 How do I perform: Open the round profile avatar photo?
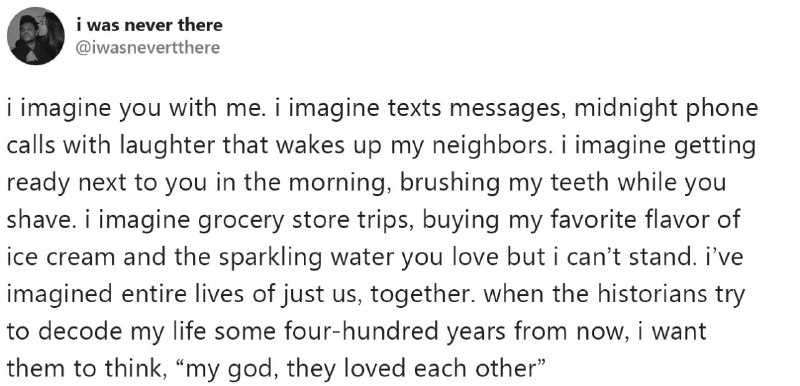36,36
